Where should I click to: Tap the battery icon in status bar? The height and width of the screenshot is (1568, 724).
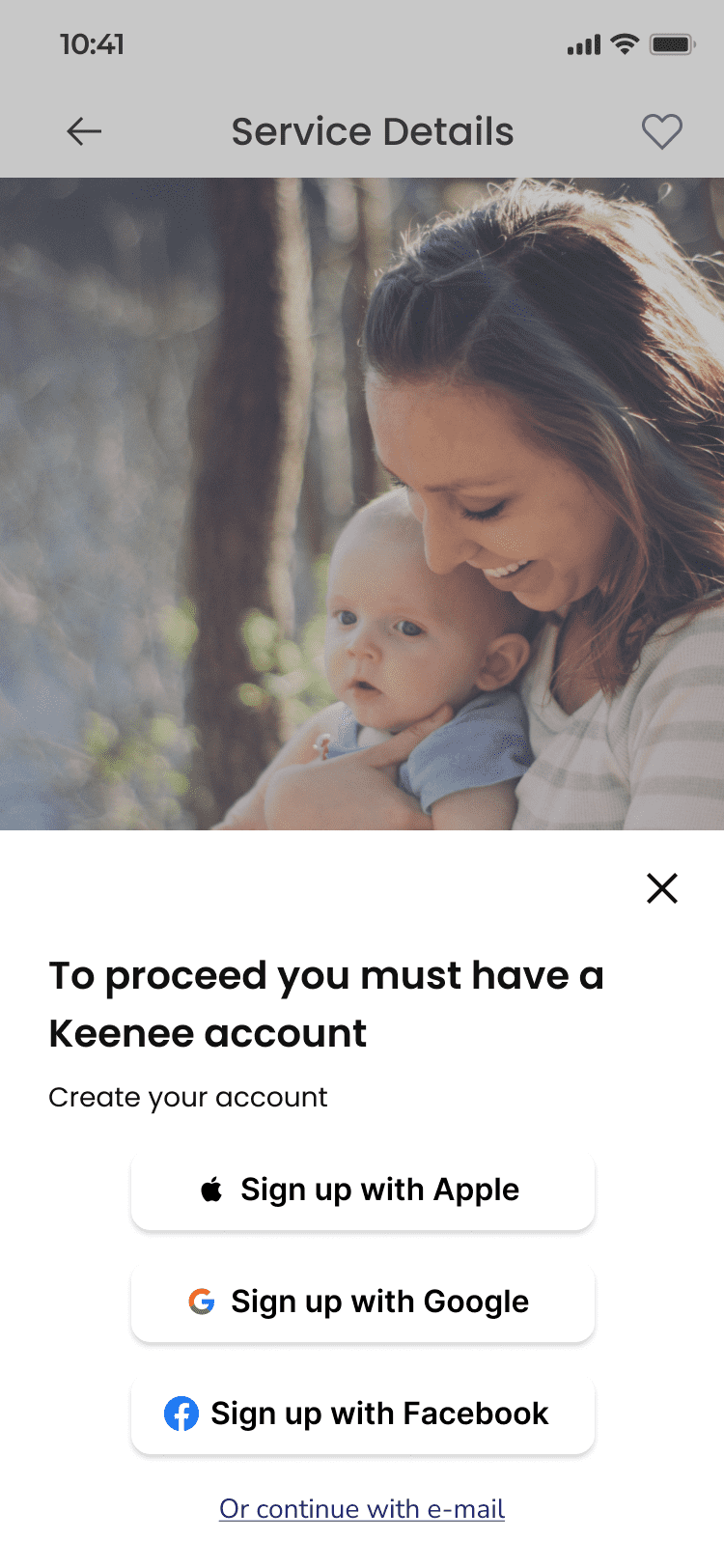point(673,44)
